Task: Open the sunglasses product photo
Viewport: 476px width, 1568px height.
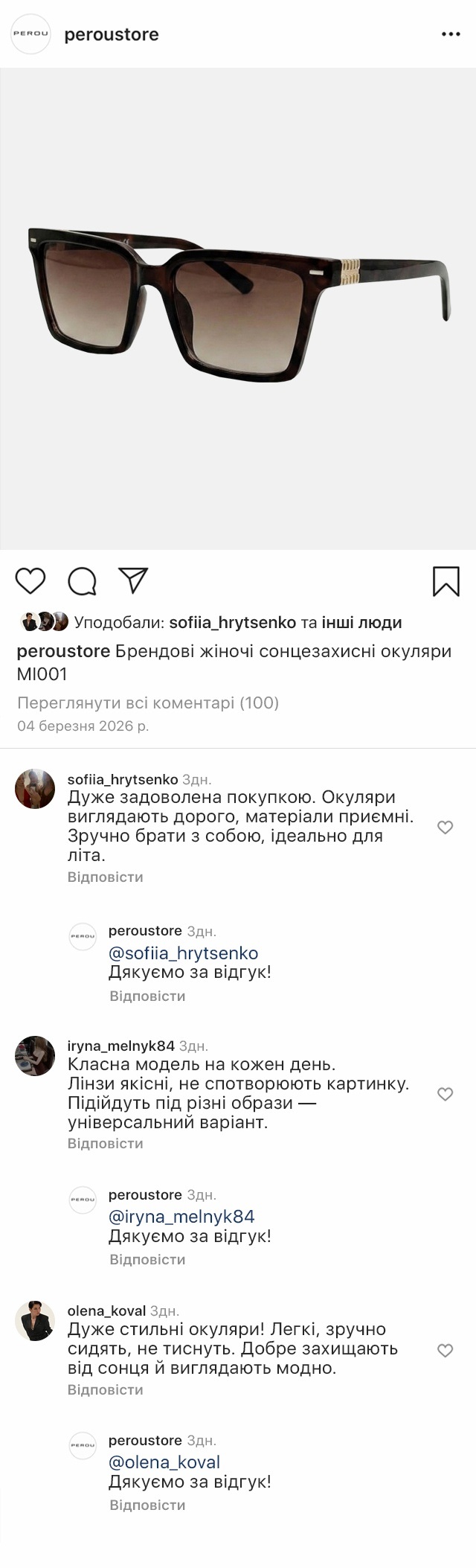Action: tap(238, 309)
